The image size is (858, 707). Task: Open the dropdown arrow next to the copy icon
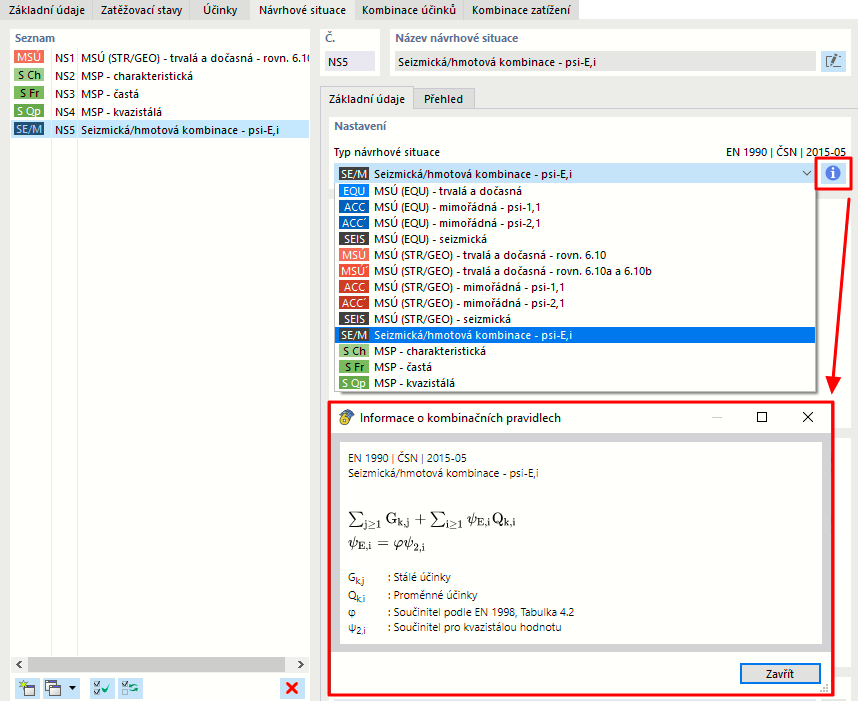click(x=72, y=688)
